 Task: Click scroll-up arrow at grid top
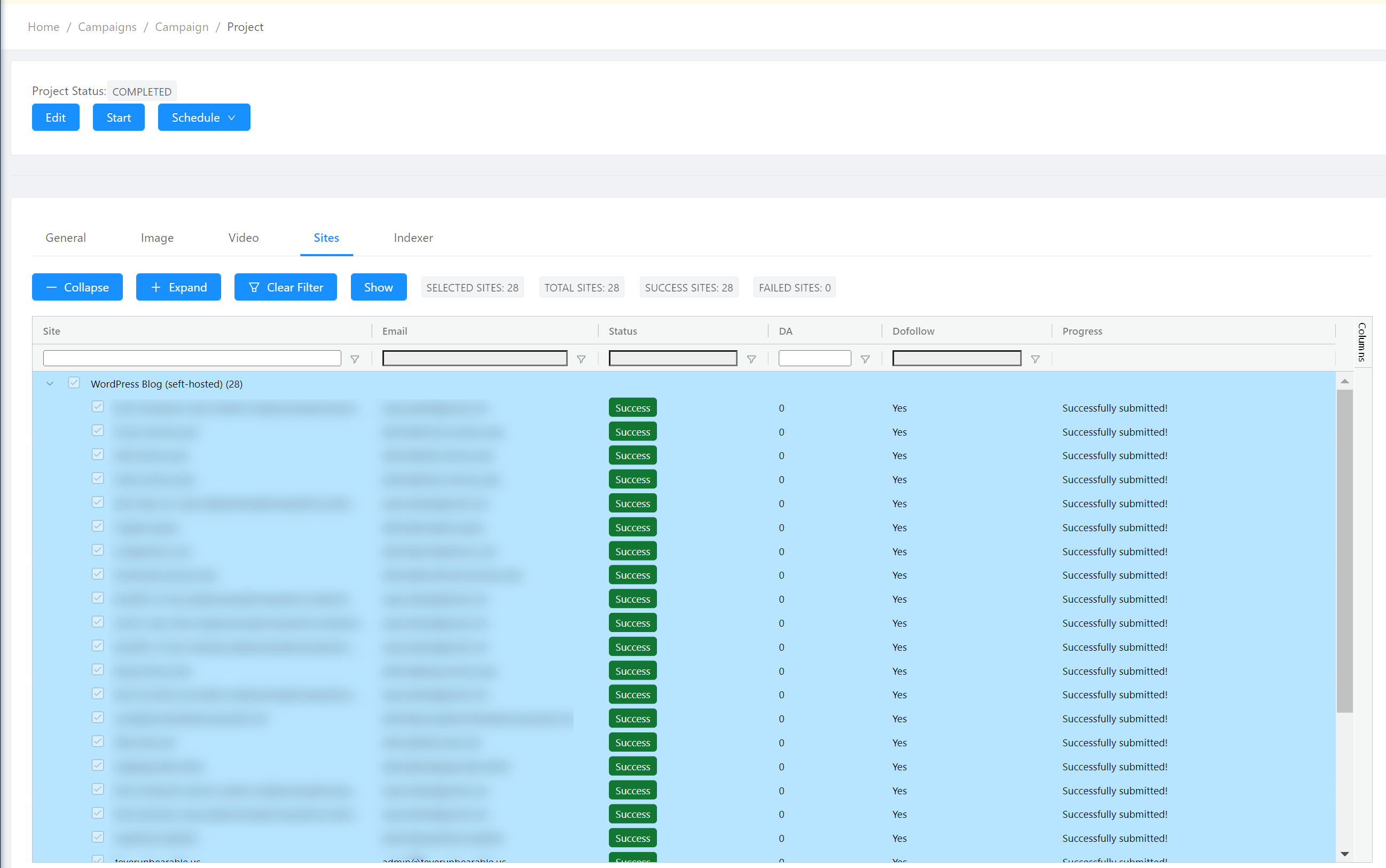pos(1344,381)
